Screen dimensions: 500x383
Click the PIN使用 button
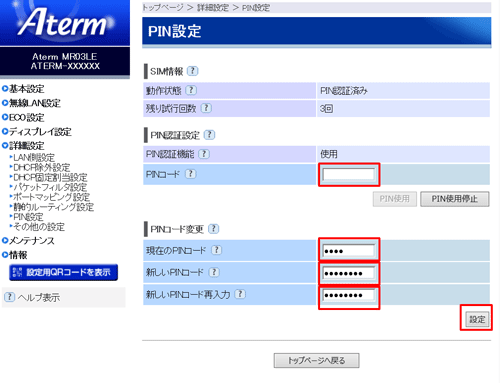point(395,199)
